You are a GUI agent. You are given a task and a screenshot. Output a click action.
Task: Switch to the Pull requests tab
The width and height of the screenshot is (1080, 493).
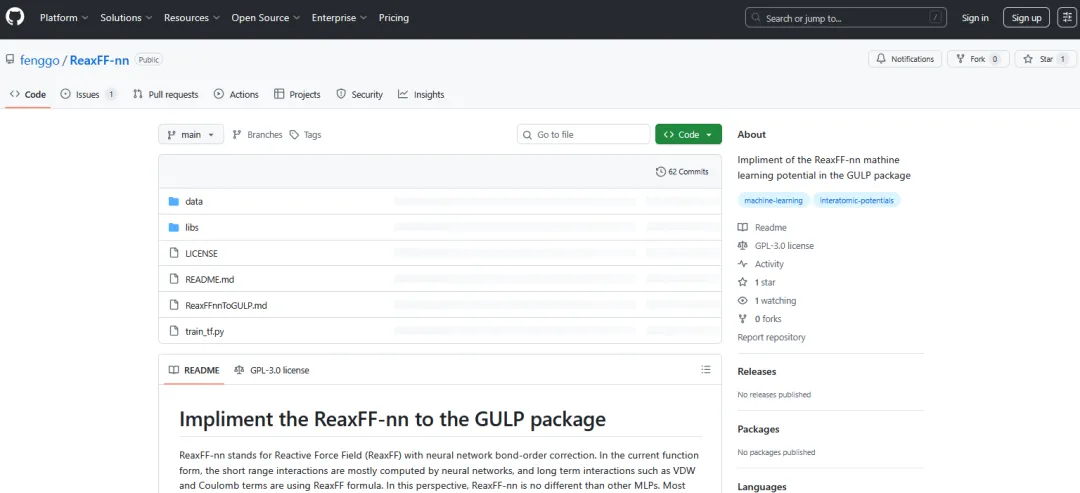pos(166,94)
